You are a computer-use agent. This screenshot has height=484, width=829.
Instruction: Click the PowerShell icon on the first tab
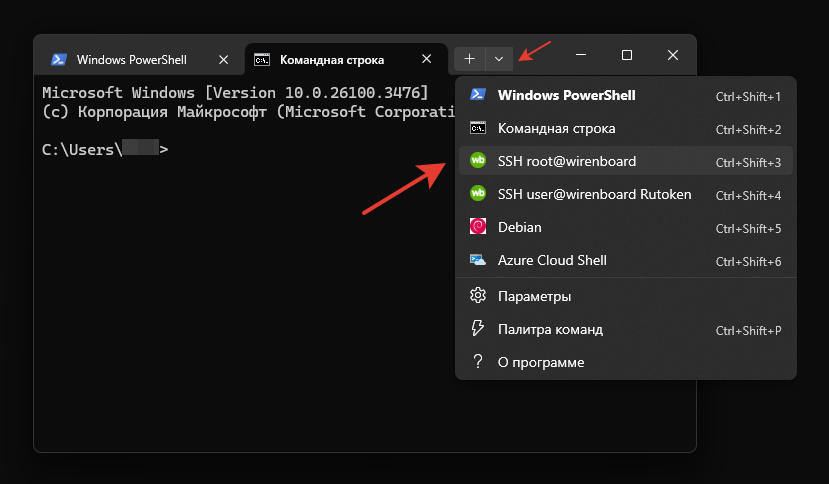(59, 59)
